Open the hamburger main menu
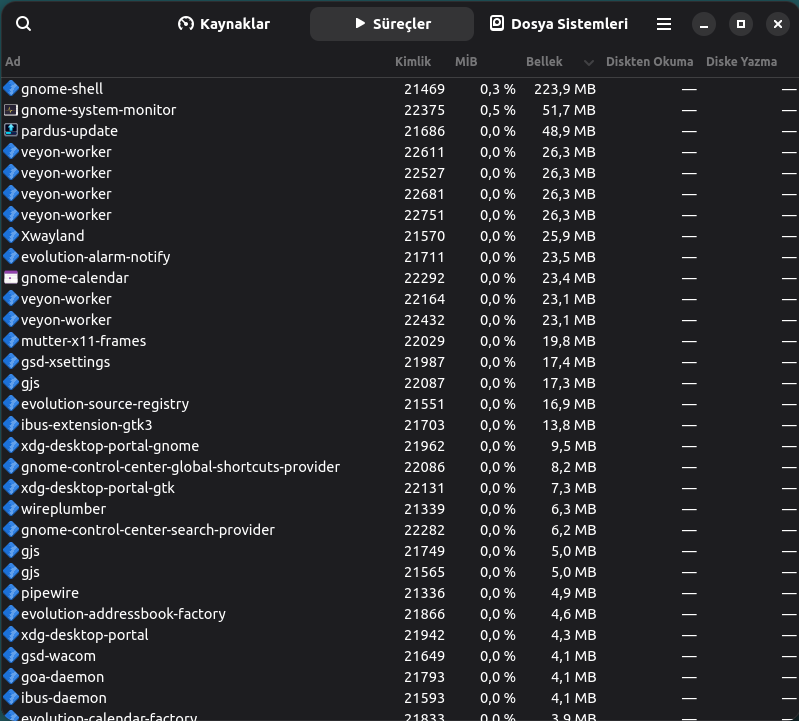This screenshot has width=799, height=721. [664, 24]
